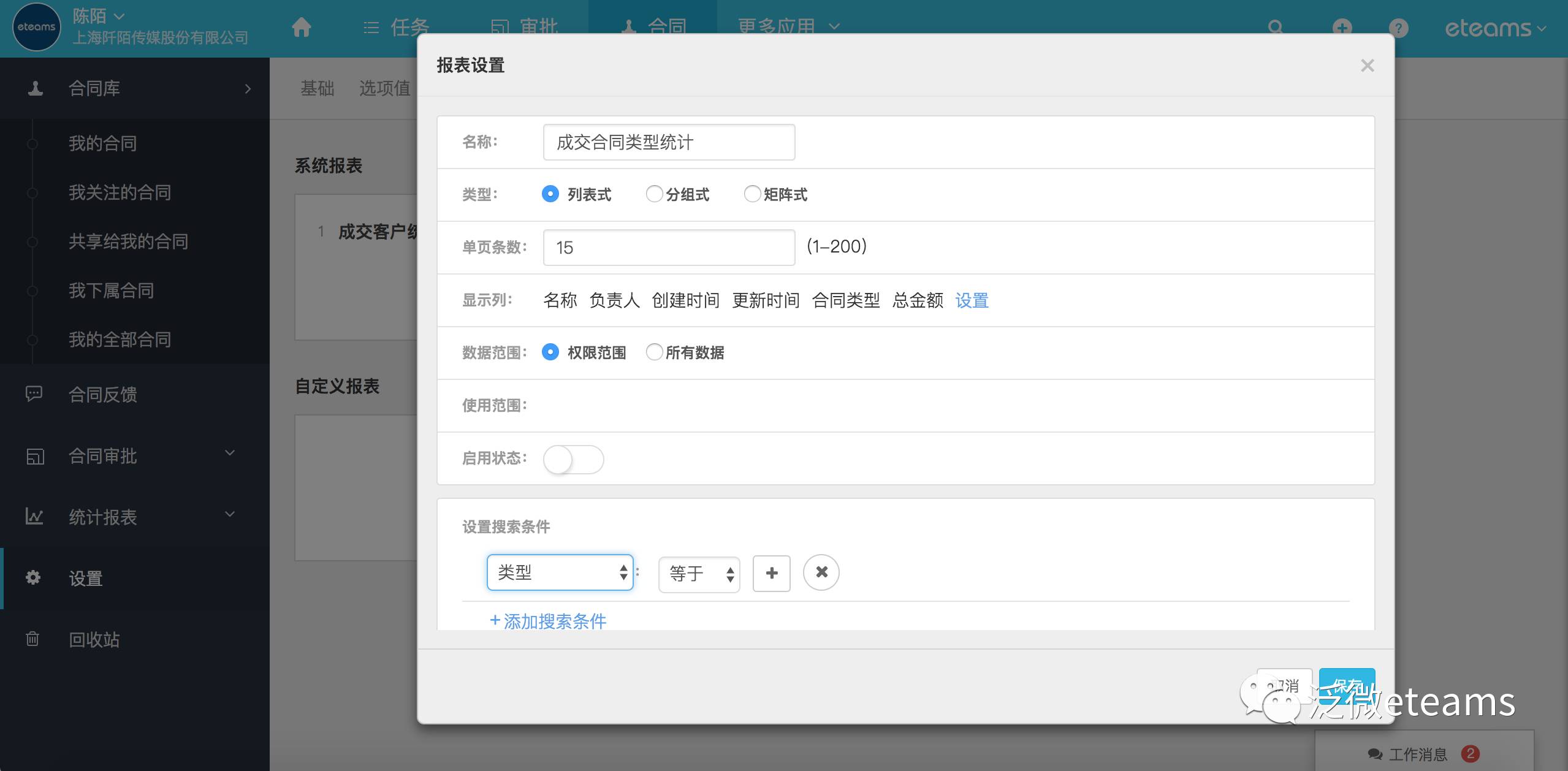Screen dimensions: 1568x771
Task: Open 我关注的合同 in the sidebar
Action: [x=120, y=192]
